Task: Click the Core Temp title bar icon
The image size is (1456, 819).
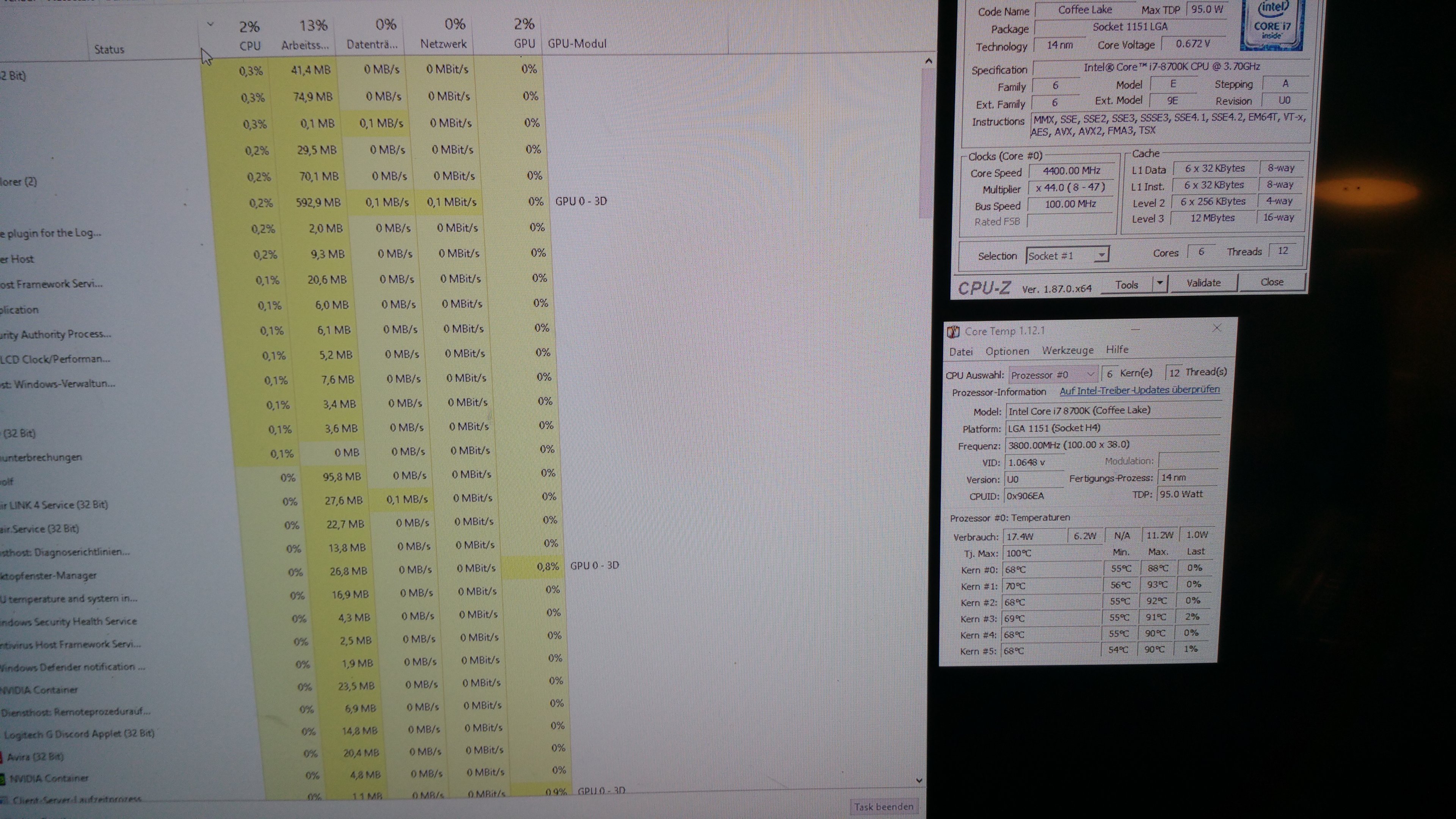Action: [x=953, y=332]
